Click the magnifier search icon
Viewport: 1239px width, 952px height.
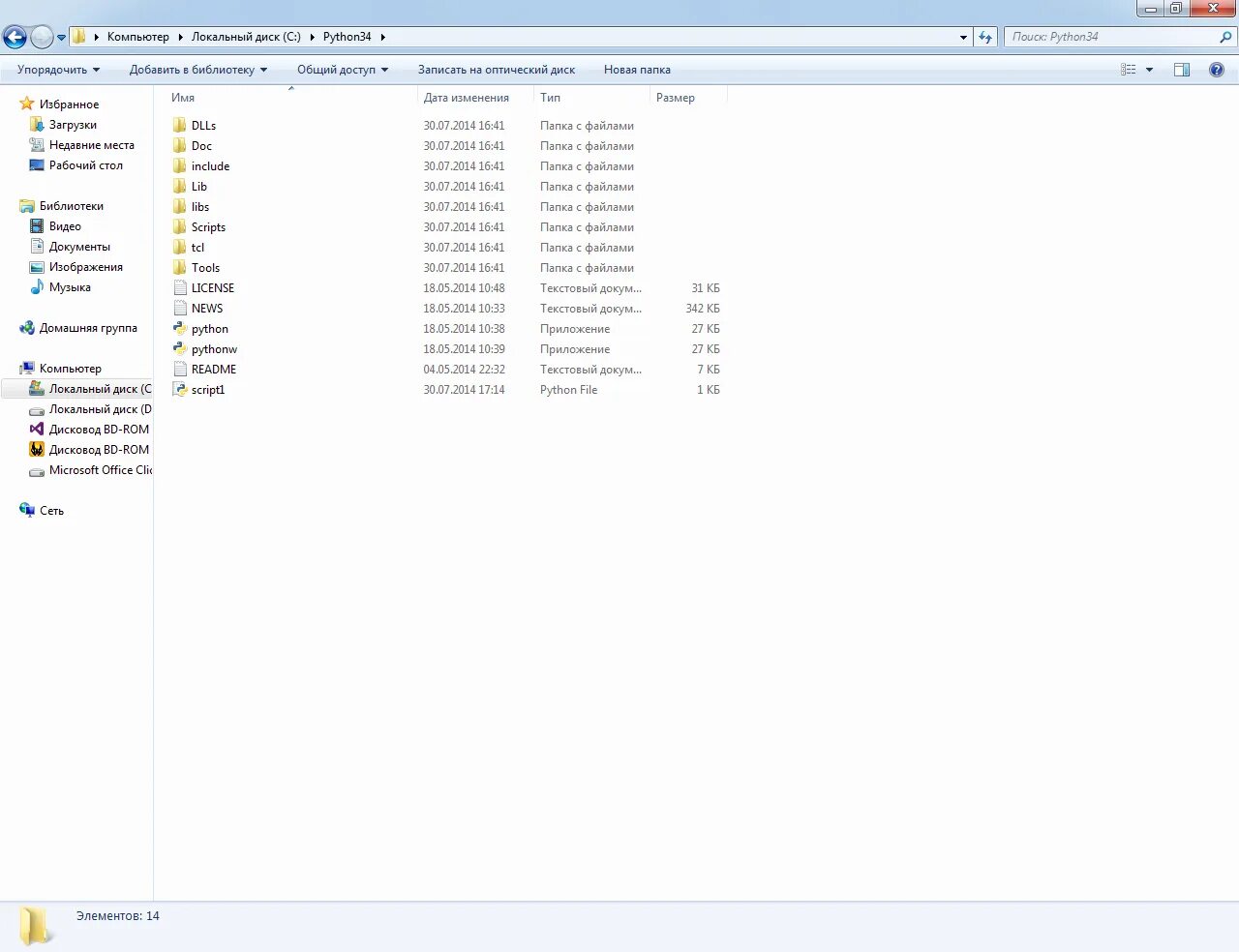1226,37
